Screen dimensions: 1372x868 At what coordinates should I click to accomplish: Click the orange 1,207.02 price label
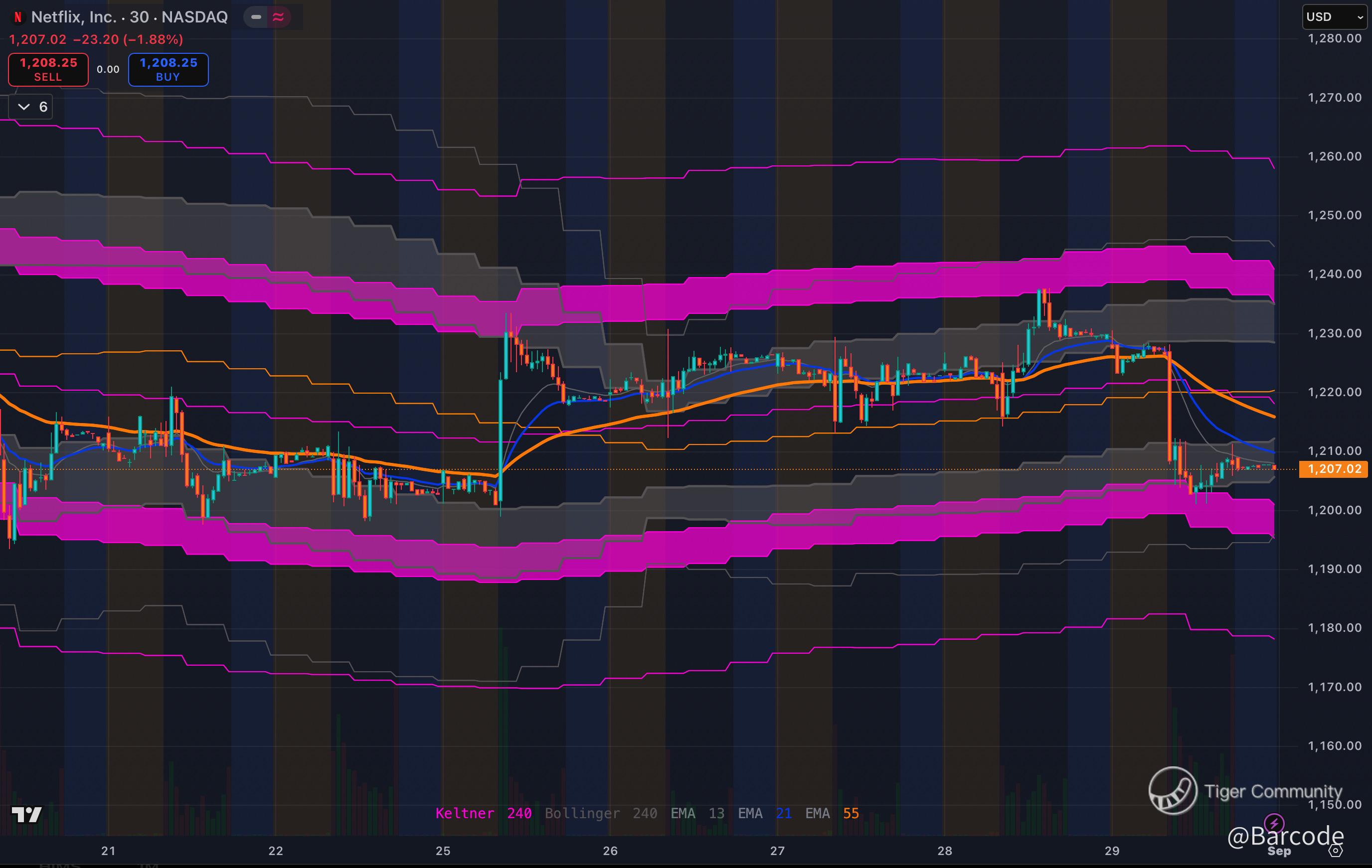[1334, 469]
